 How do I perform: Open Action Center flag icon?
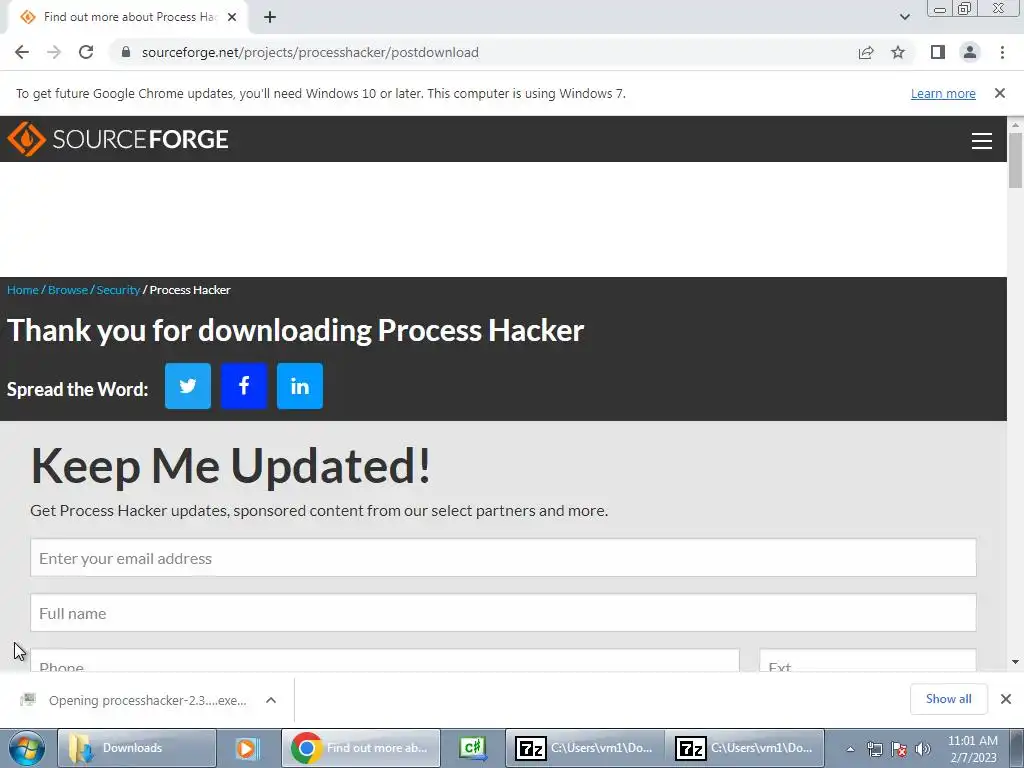pos(899,749)
